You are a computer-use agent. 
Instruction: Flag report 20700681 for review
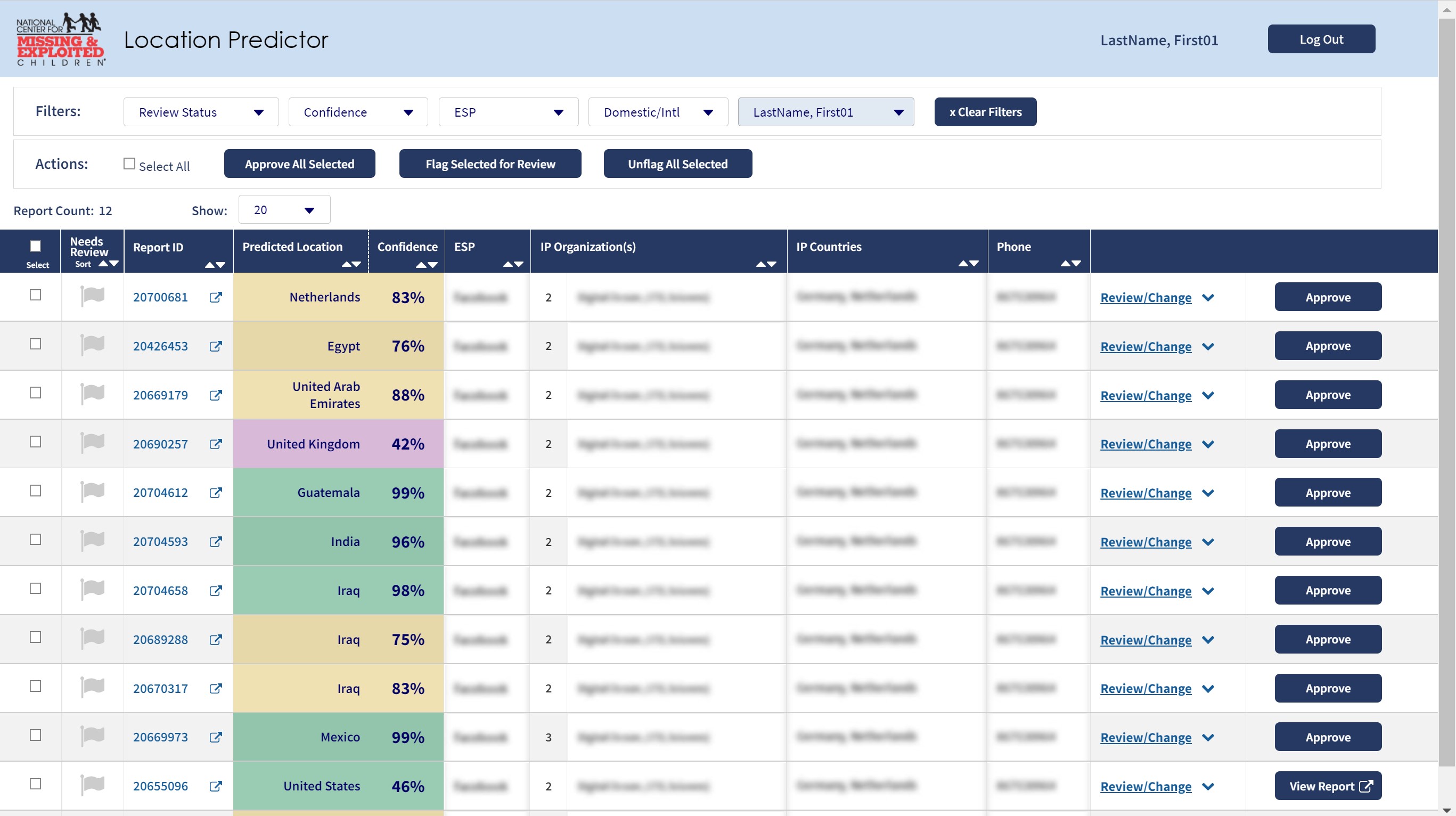pos(92,296)
